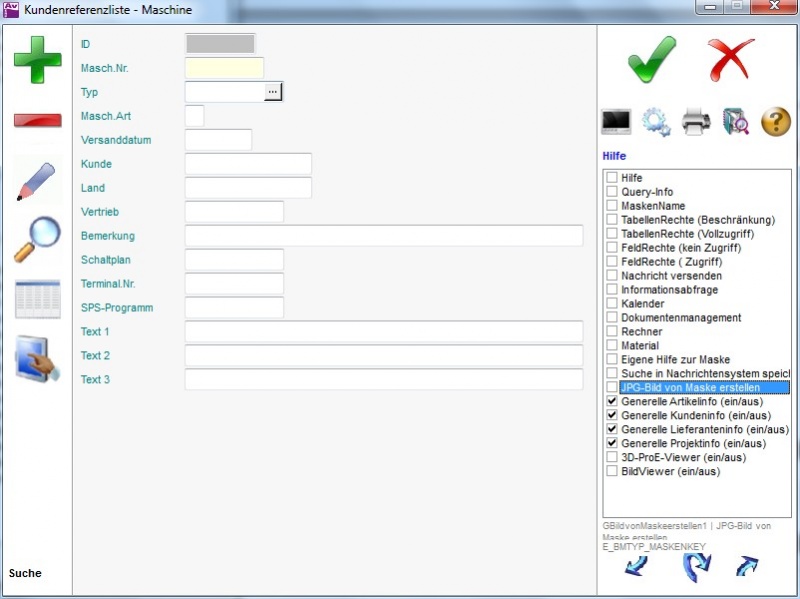Enable the BildViewer (ein/aus) checkbox

pos(611,471)
